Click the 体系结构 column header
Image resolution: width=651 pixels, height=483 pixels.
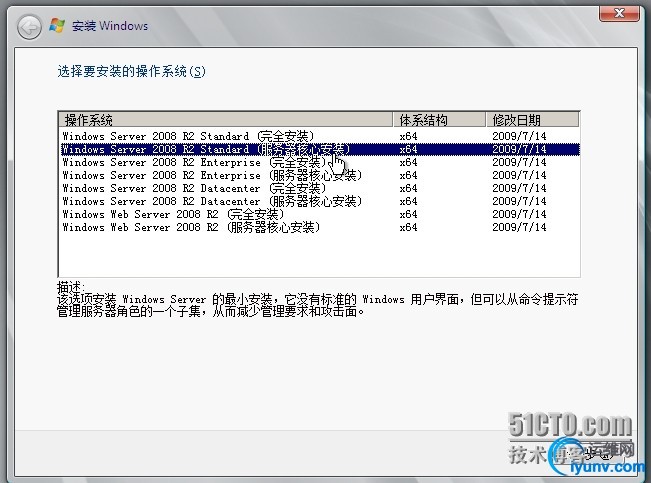[439, 120]
